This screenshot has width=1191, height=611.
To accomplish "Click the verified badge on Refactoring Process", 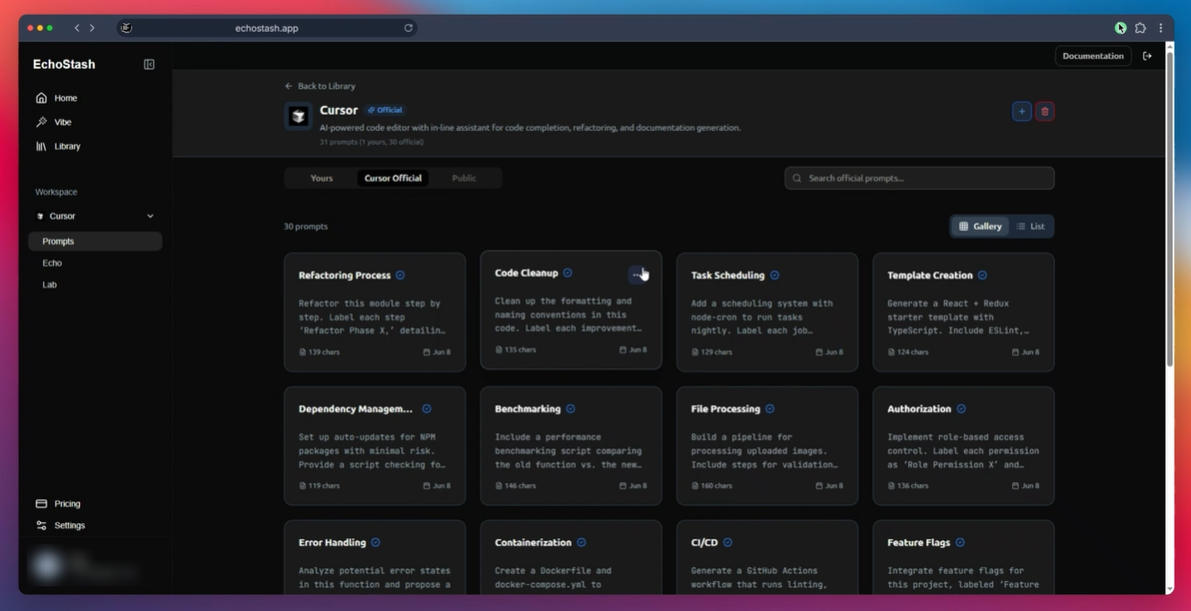I will coord(400,275).
